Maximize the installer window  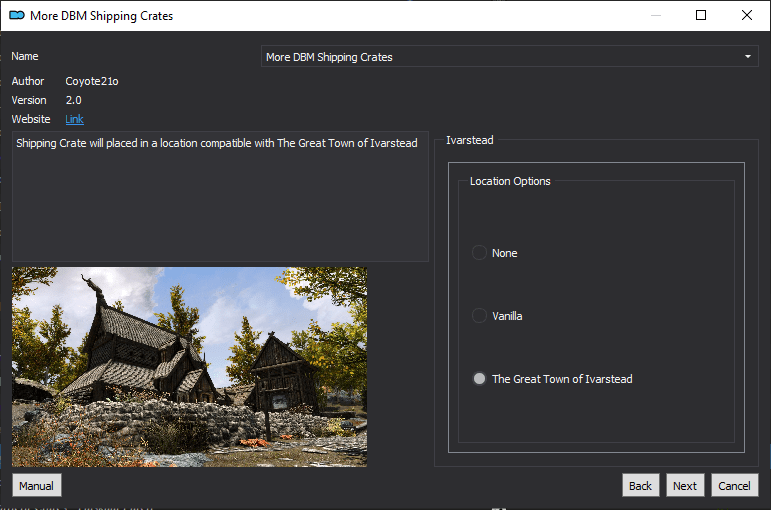[x=701, y=15]
